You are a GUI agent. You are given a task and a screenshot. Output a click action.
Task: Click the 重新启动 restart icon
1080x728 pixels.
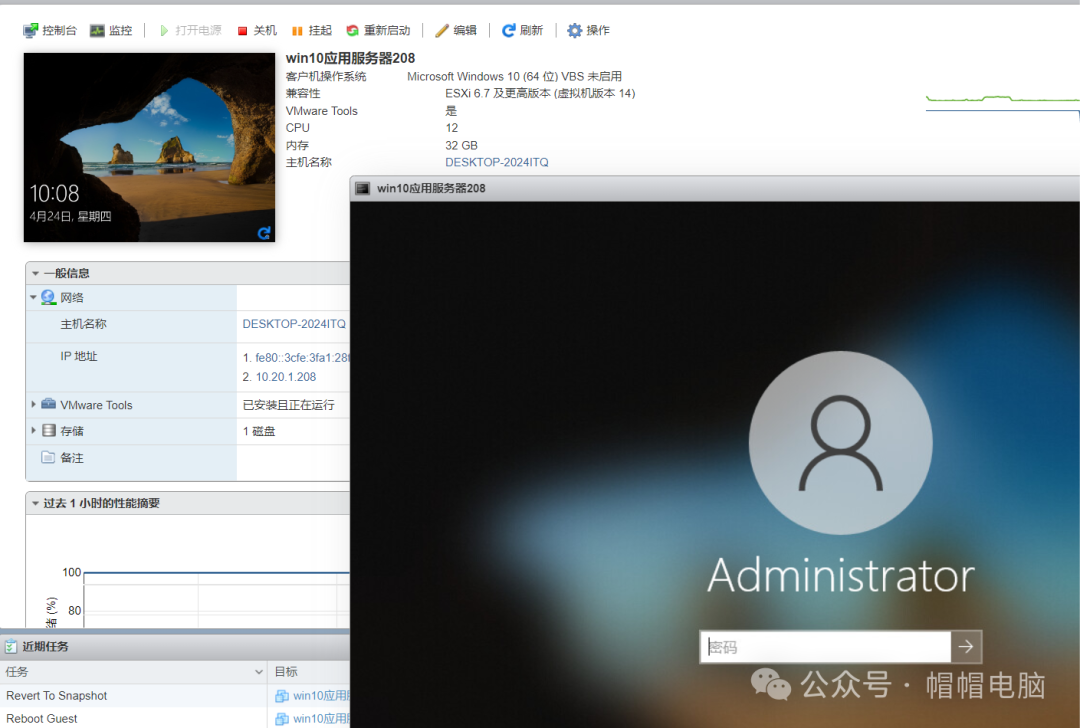click(352, 31)
